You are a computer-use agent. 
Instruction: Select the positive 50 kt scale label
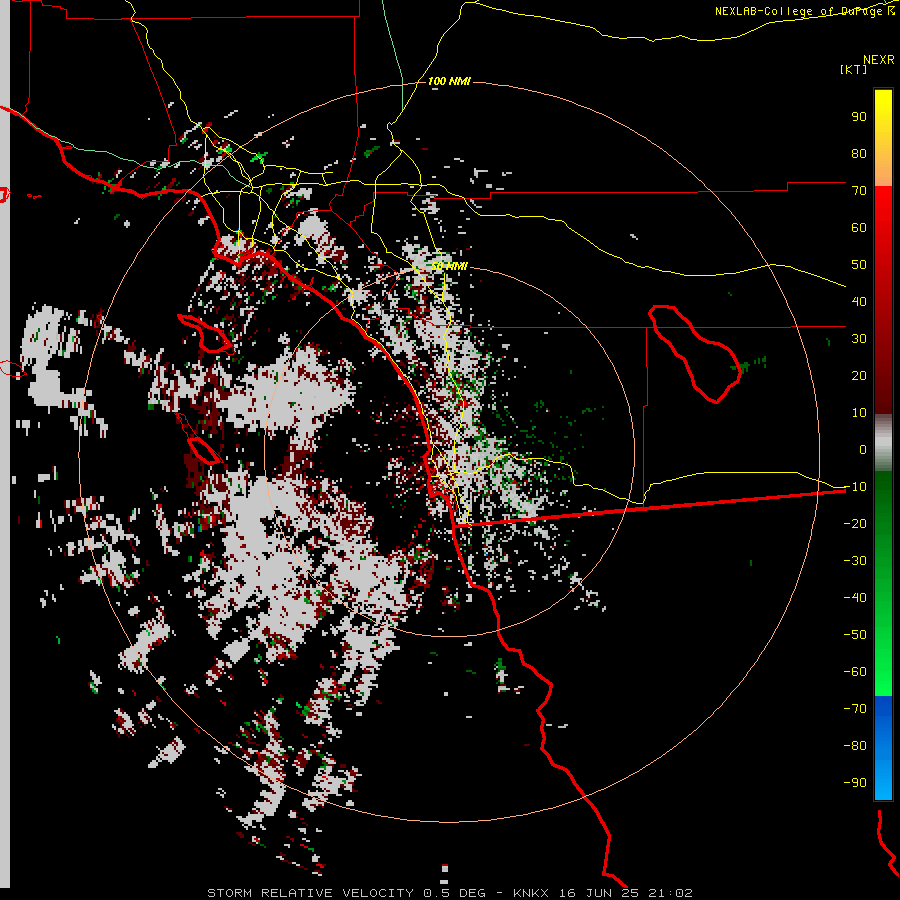[x=859, y=265]
